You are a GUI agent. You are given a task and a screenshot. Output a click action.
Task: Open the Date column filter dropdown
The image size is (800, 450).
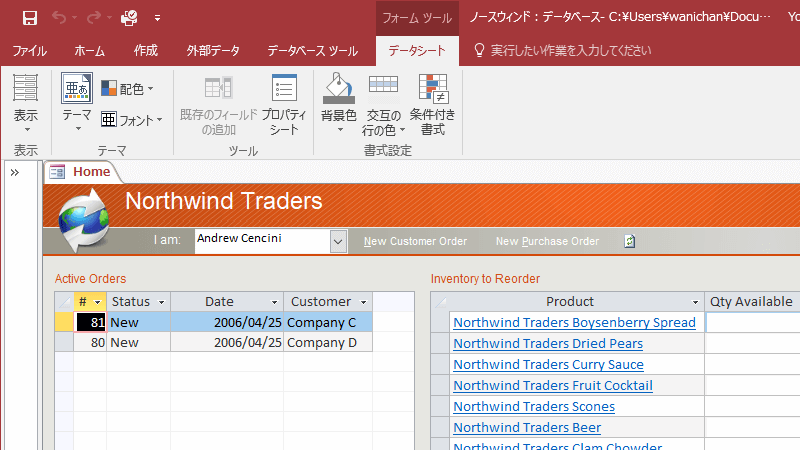[x=274, y=302]
